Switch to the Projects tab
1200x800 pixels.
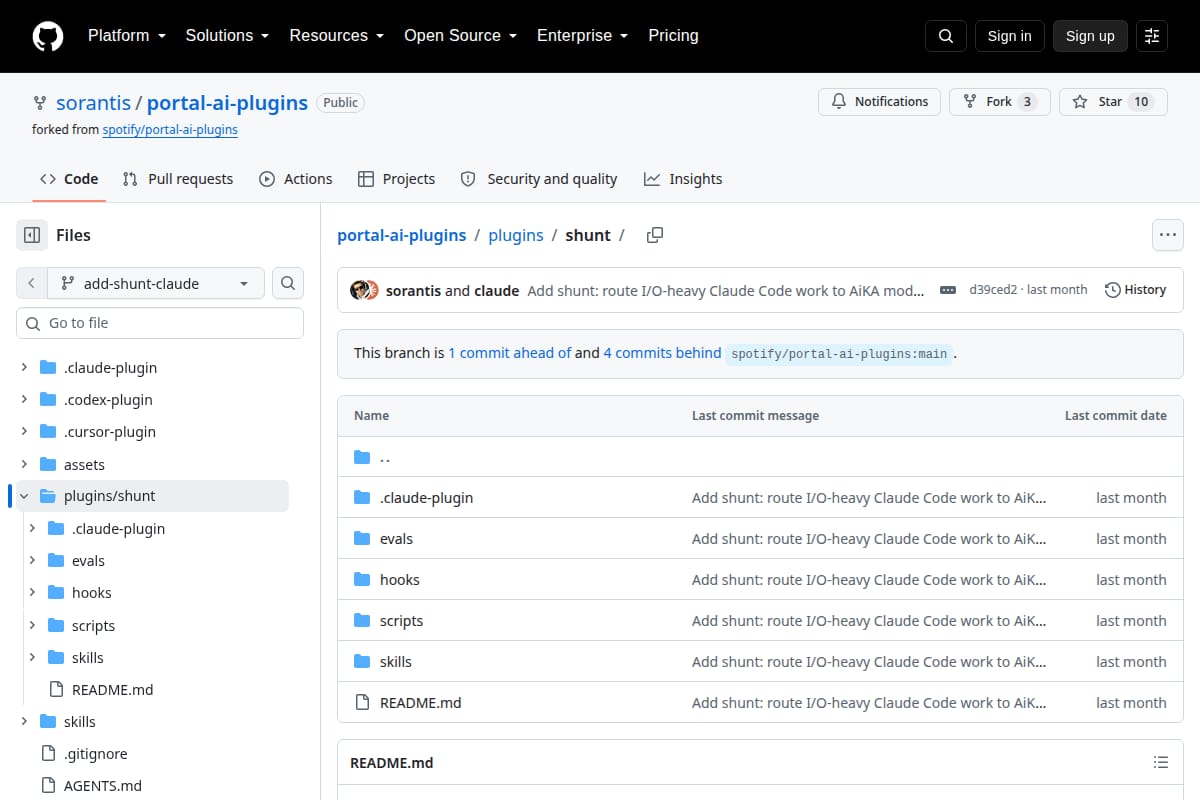pos(396,179)
